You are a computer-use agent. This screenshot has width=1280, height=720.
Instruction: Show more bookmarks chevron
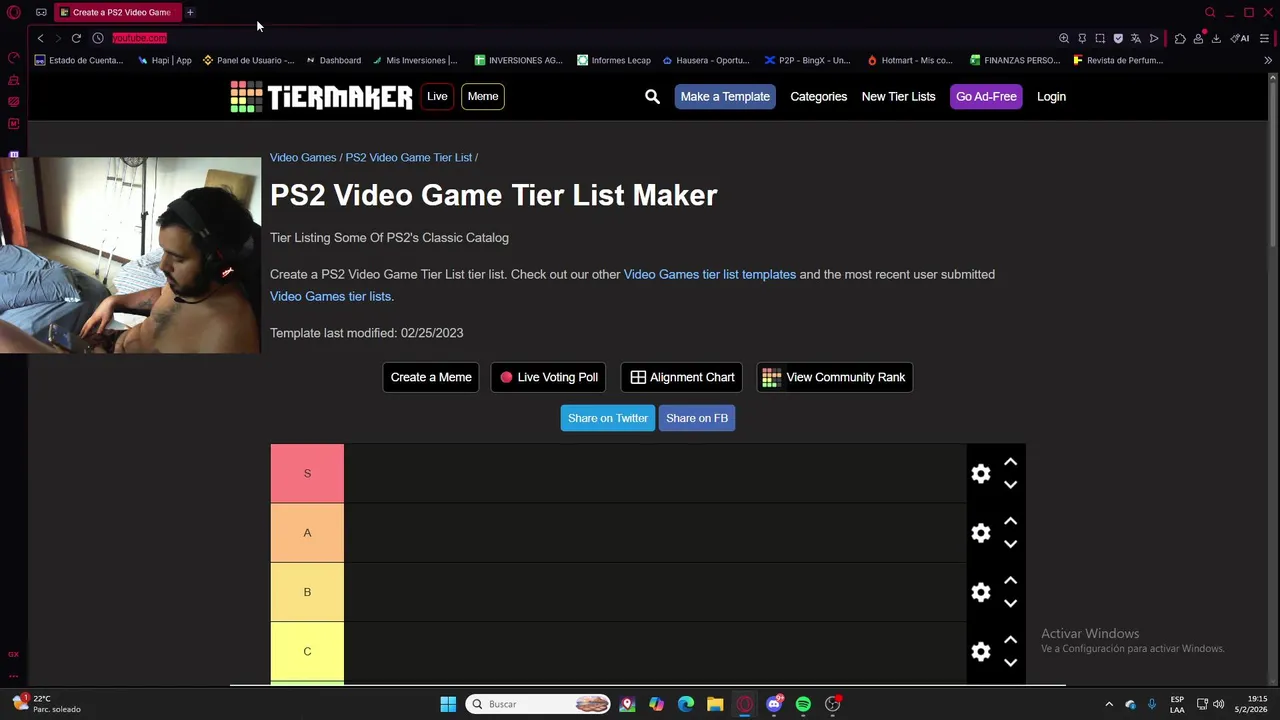(x=1268, y=60)
